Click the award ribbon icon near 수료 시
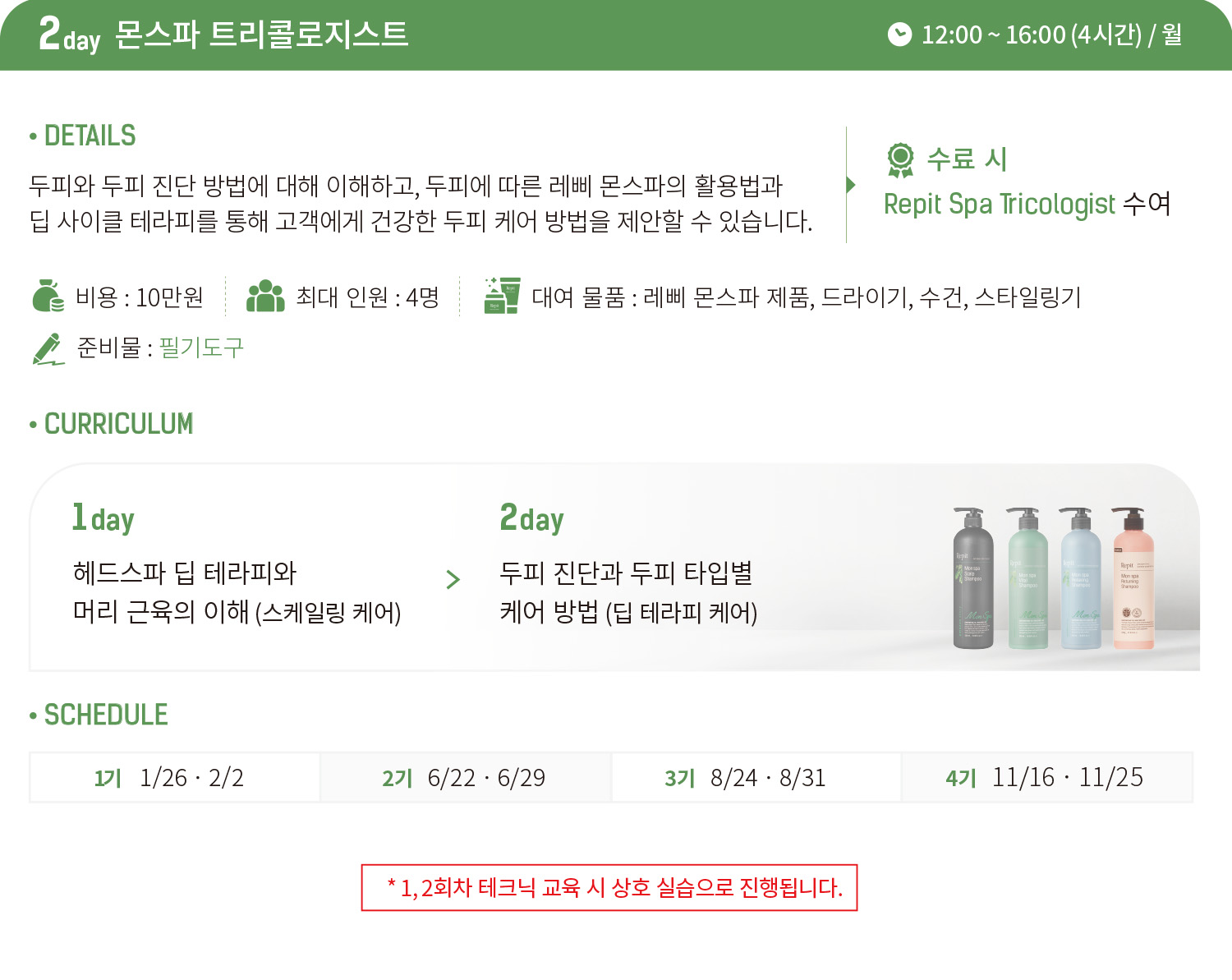 tap(900, 159)
